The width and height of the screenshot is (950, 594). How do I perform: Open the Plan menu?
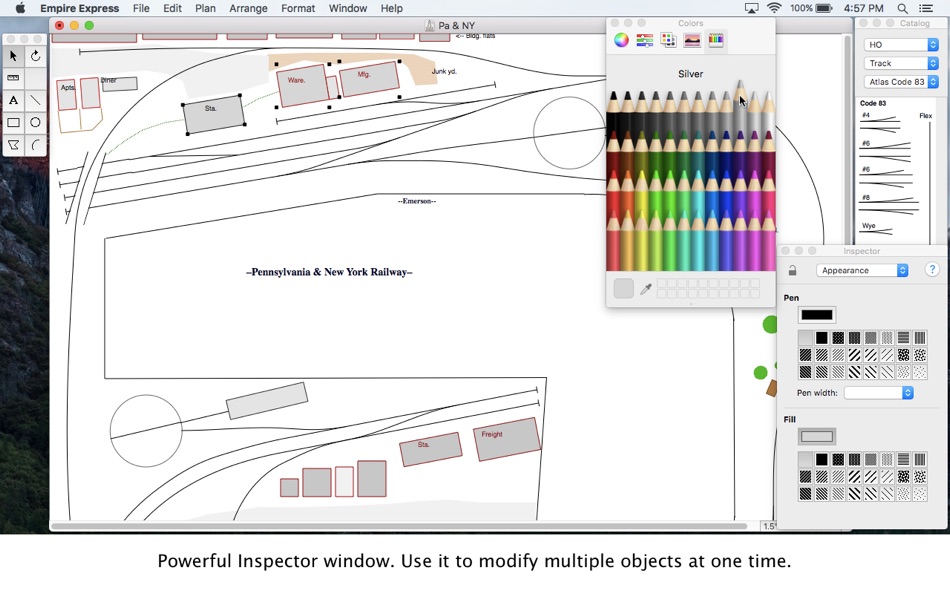point(205,8)
